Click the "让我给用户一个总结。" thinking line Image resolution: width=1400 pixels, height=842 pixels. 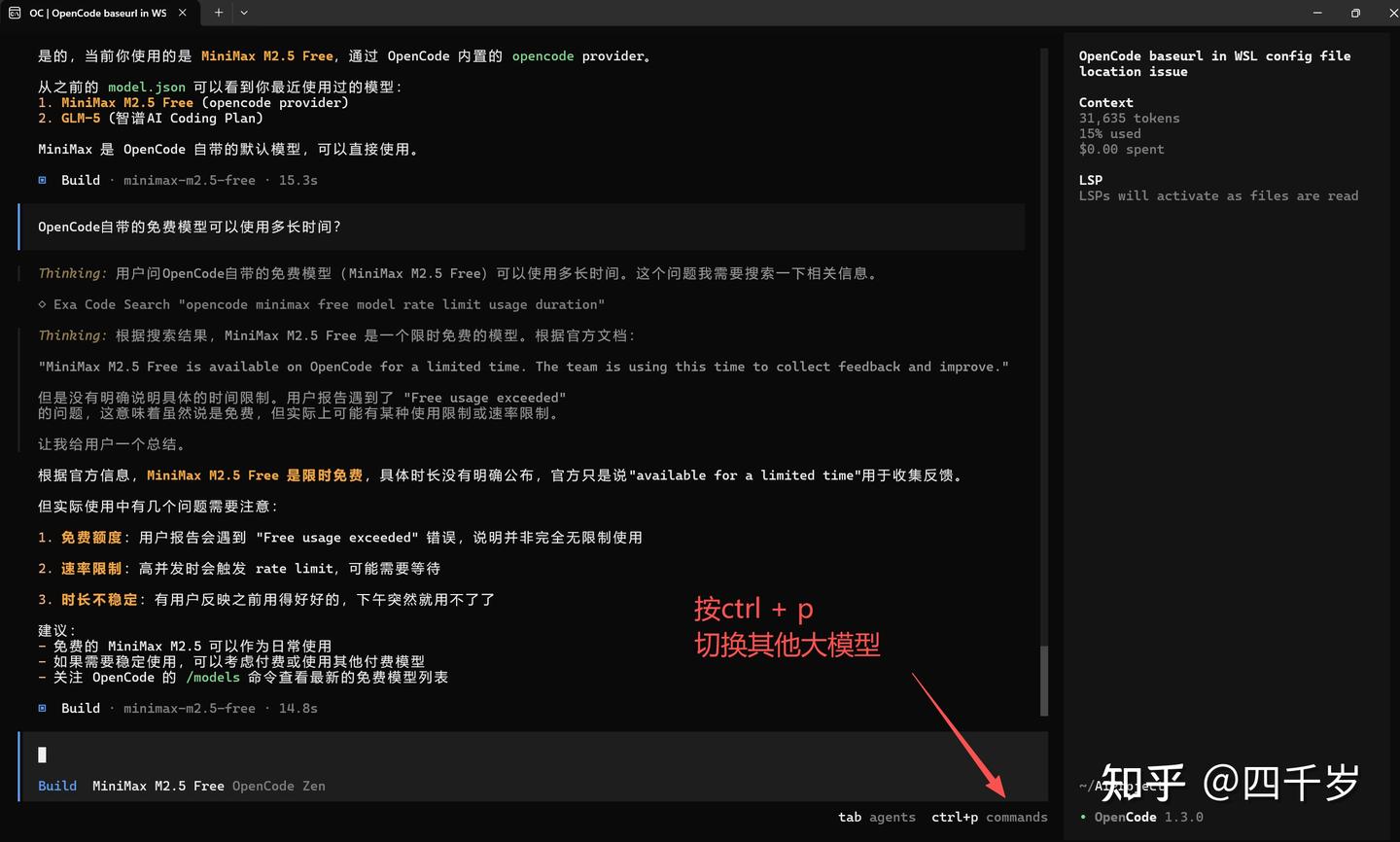[x=112, y=444]
